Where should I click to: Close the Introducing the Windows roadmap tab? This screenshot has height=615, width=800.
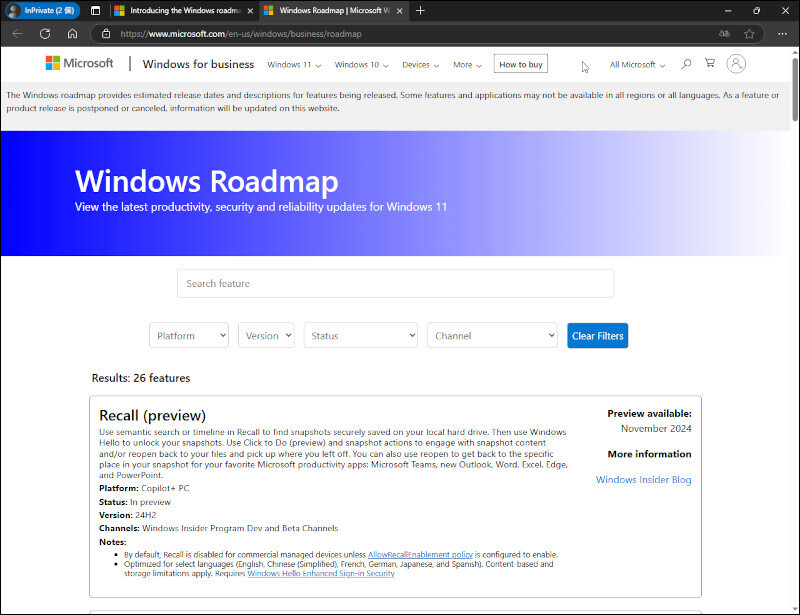[x=250, y=11]
